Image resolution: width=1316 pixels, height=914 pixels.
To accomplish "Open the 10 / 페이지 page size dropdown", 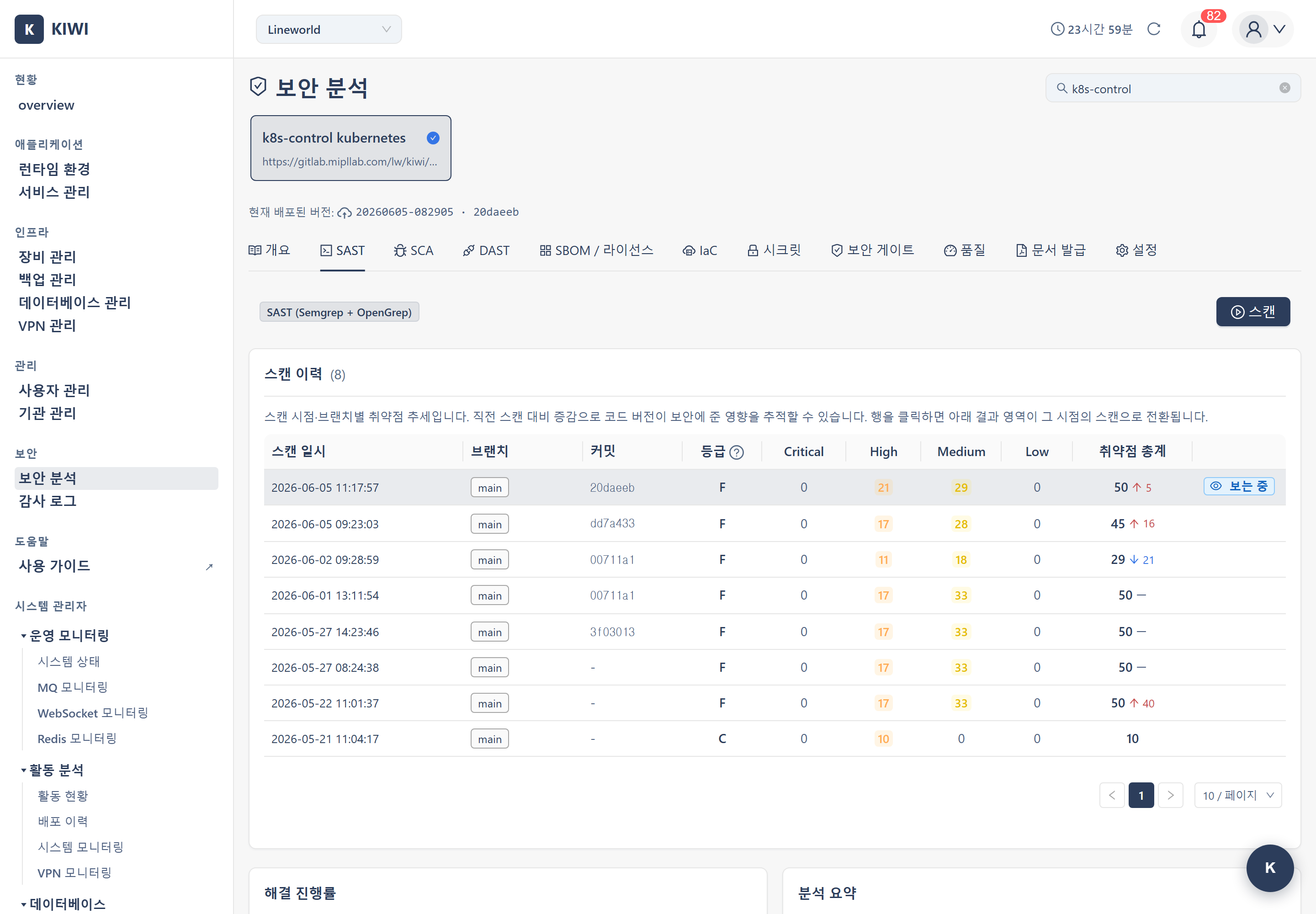I will click(x=1238, y=796).
